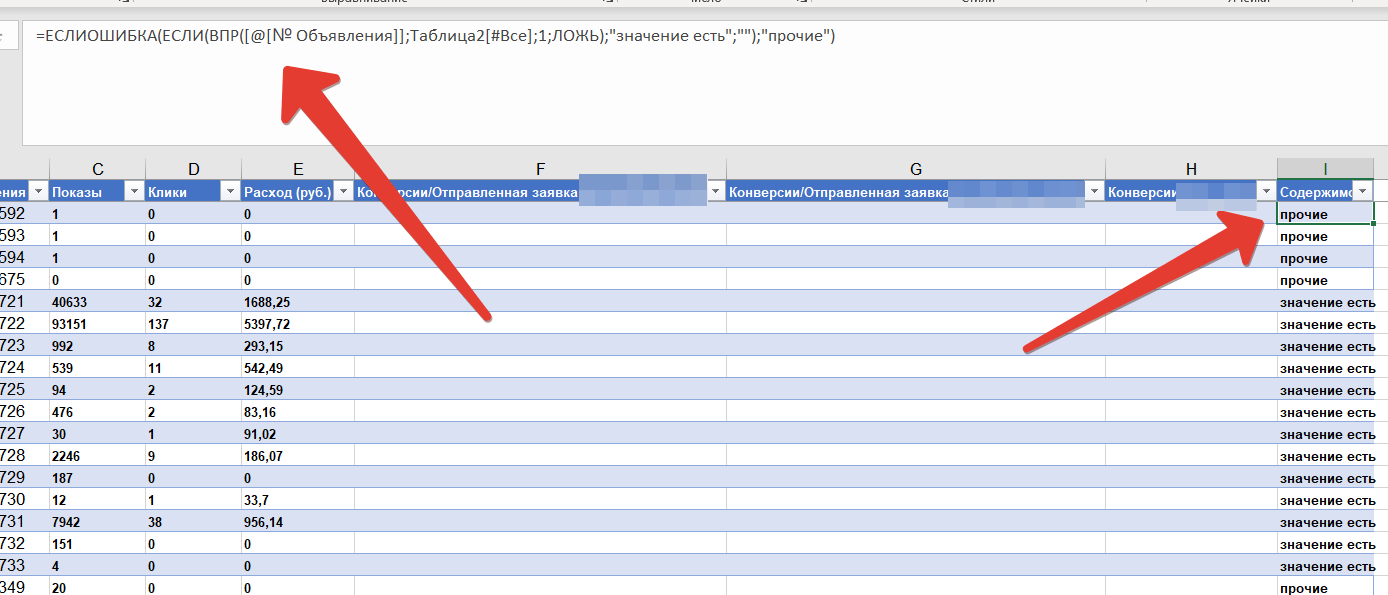This screenshot has height=595, width=1388.
Task: Select column D header
Action: pos(193,169)
